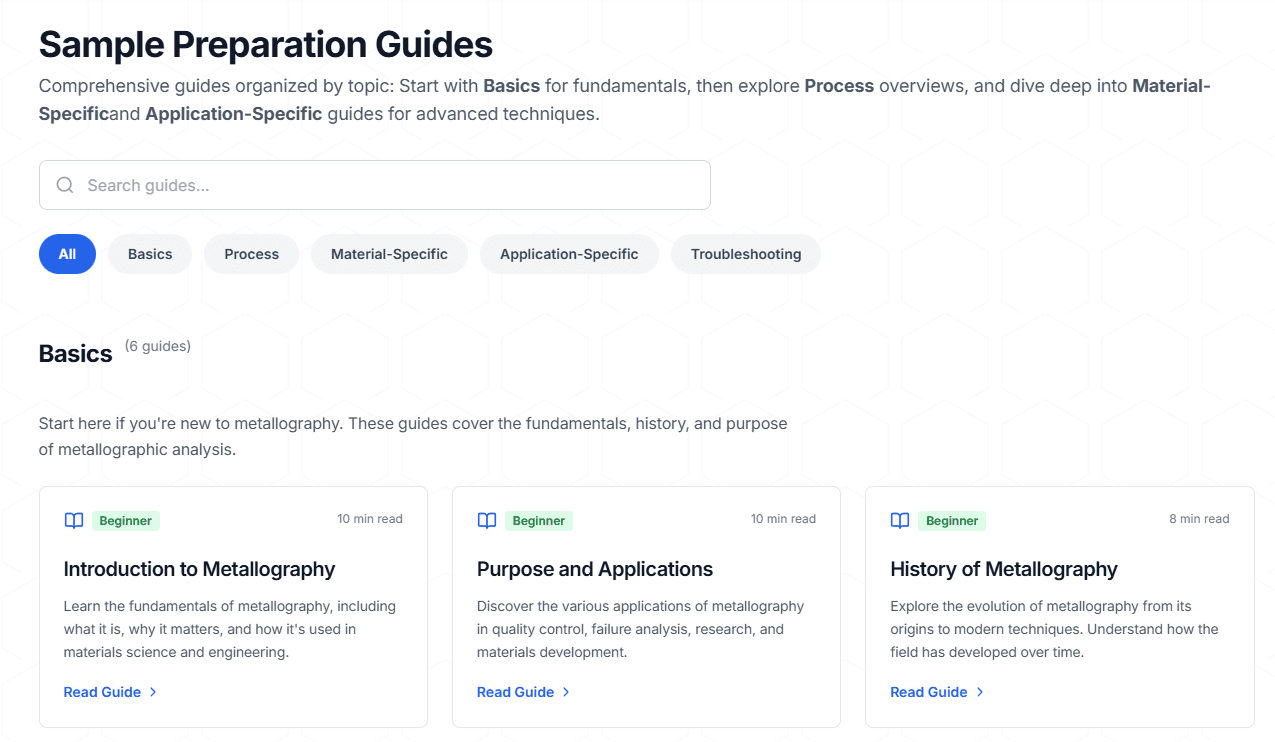Click the book icon on Introduction to Metallography card
This screenshot has width=1275, height=742.
[73, 520]
